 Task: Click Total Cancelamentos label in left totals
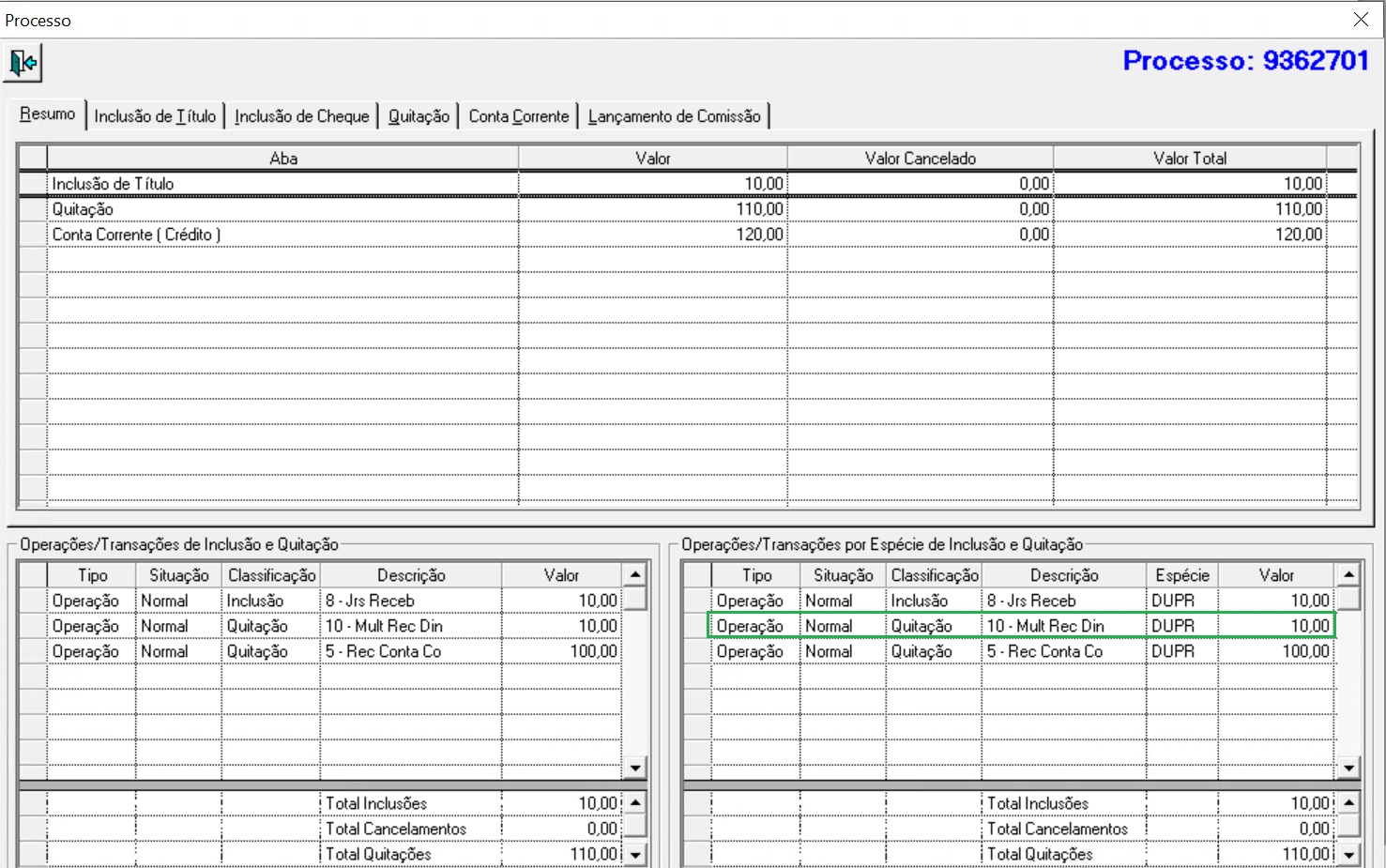396,830
